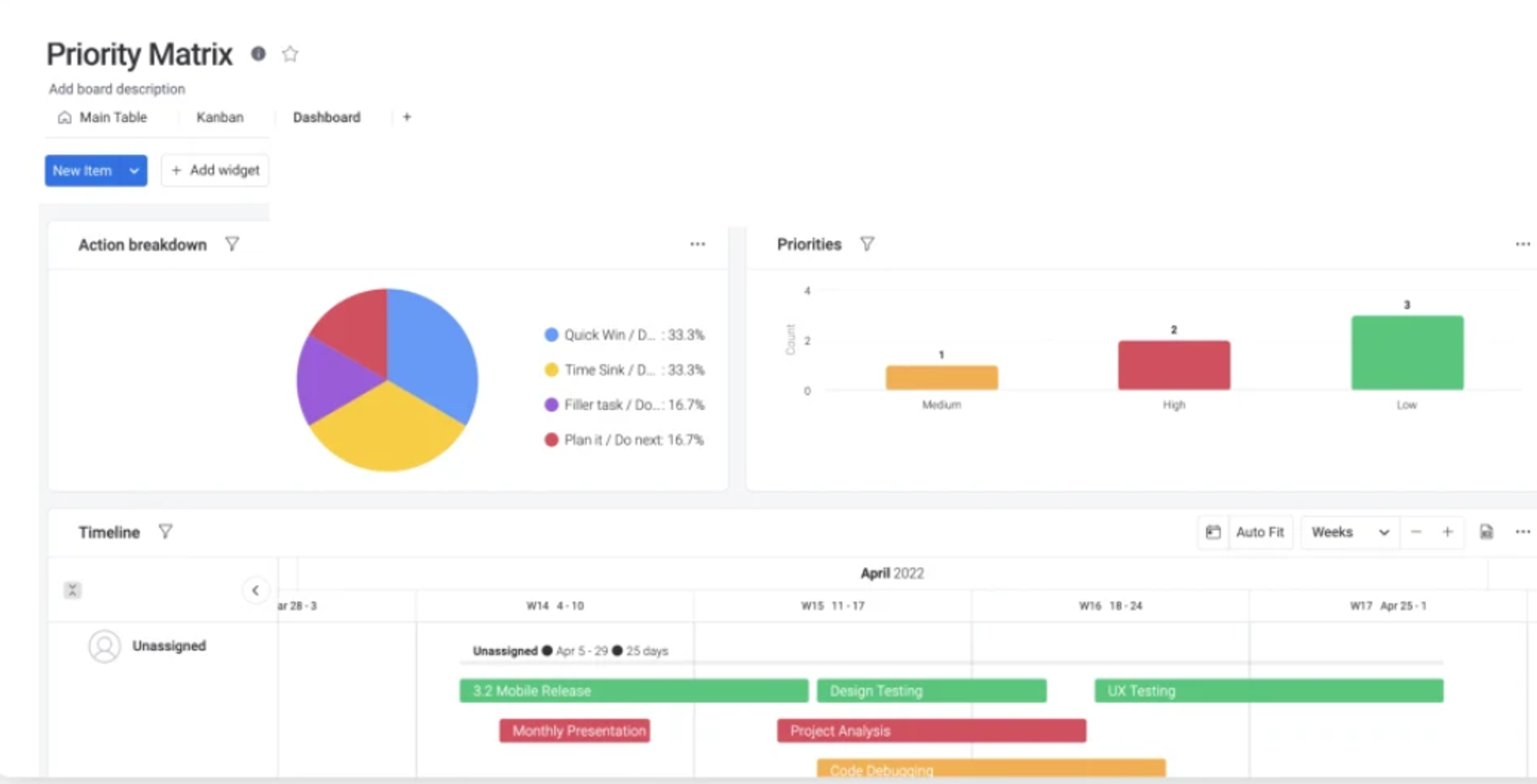Image resolution: width=1537 pixels, height=784 pixels.
Task: Open the Weeks timescale dropdown
Action: click(x=1350, y=532)
